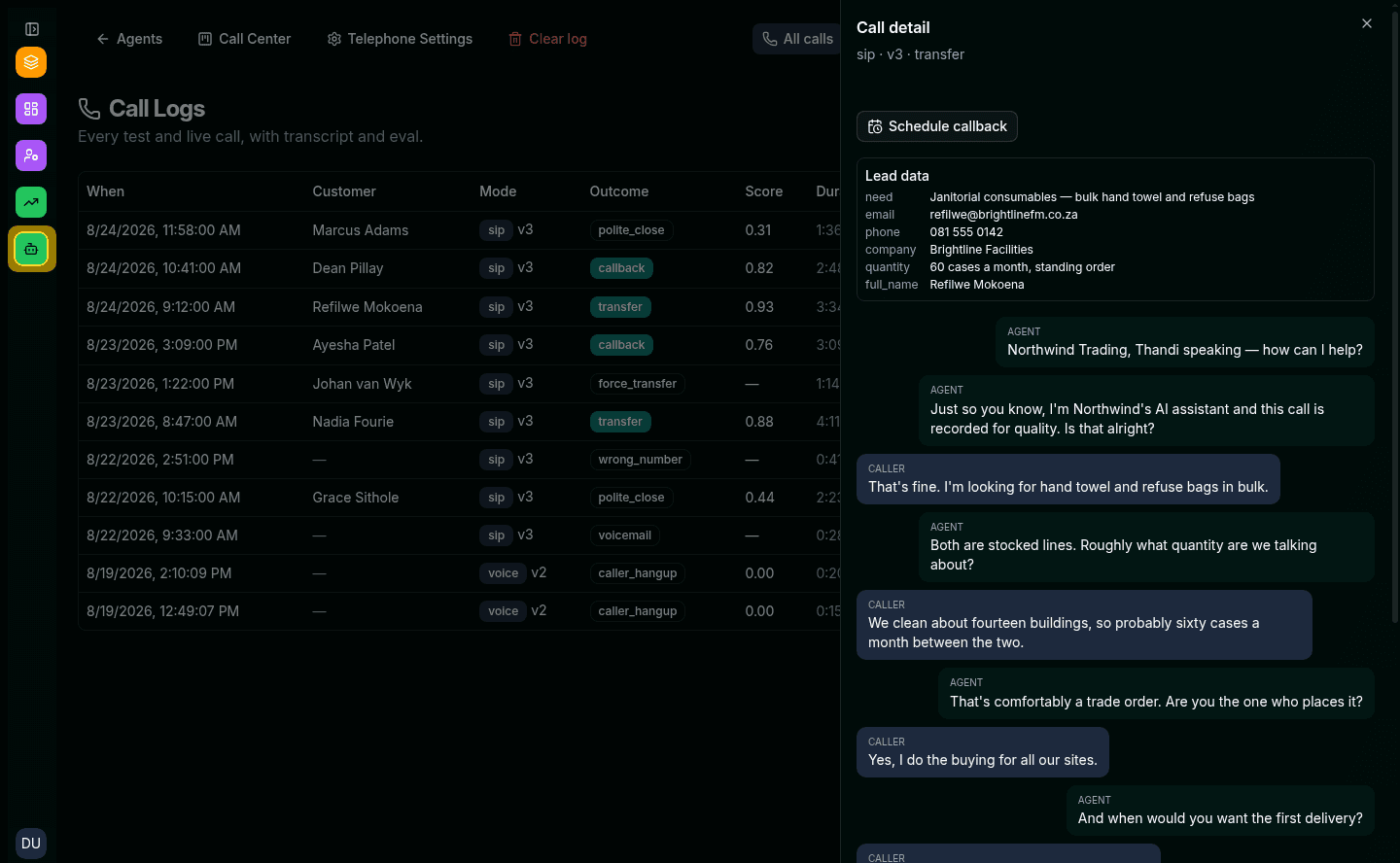Click the trash icon beside Clear log

[515, 39]
